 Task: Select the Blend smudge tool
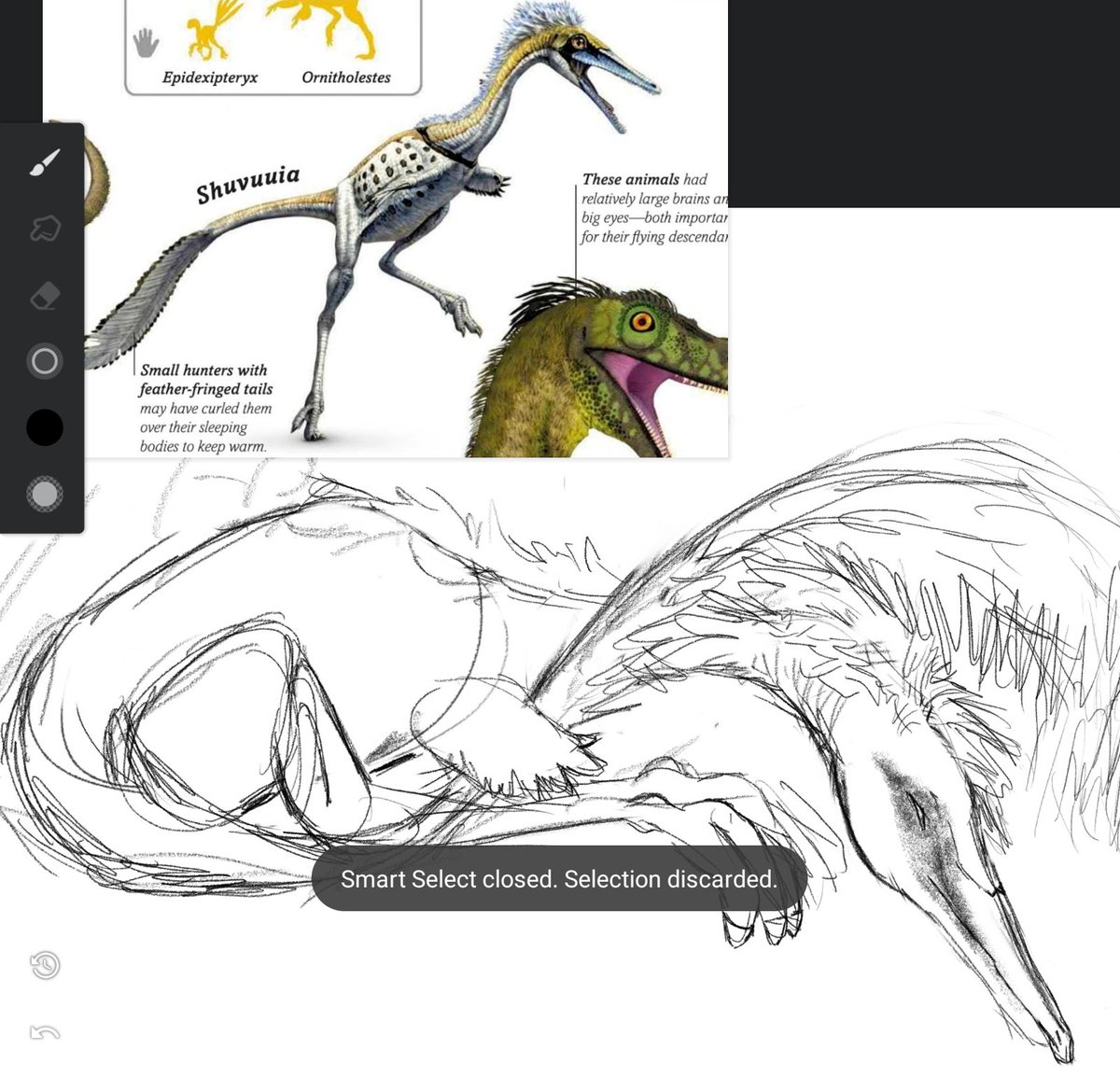[x=44, y=228]
